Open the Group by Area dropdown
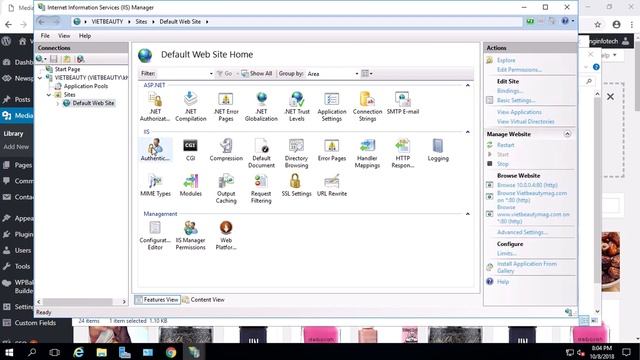640x360 pixels. pyautogui.click(x=333, y=74)
